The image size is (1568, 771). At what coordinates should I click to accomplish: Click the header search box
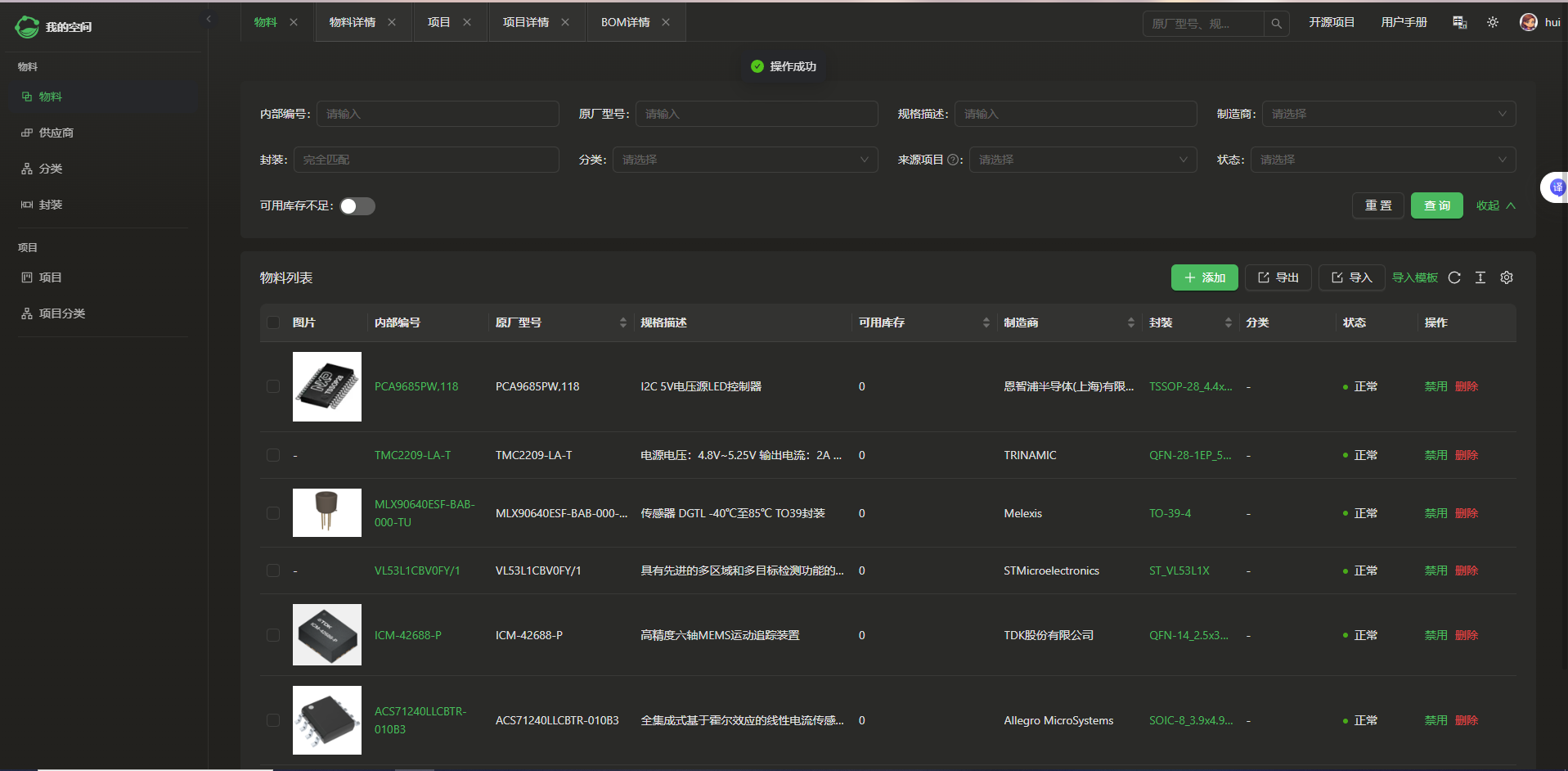pos(1204,24)
